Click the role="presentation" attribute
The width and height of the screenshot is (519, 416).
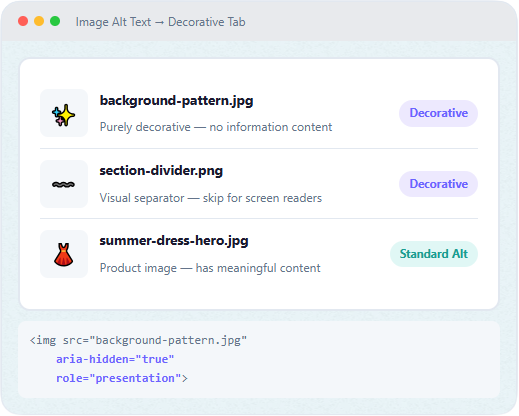[119, 378]
